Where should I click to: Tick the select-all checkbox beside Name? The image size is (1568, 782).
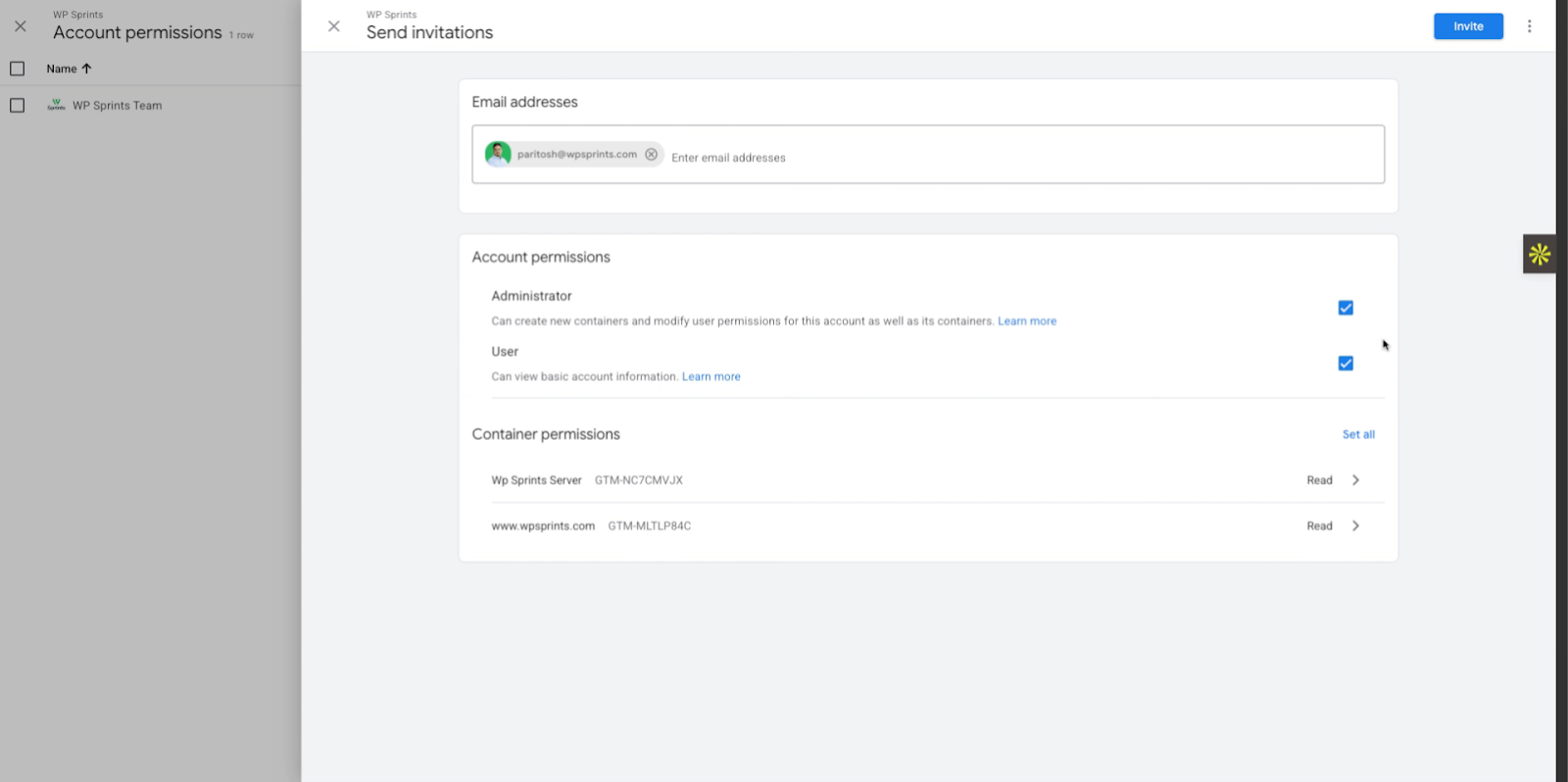[x=18, y=69]
